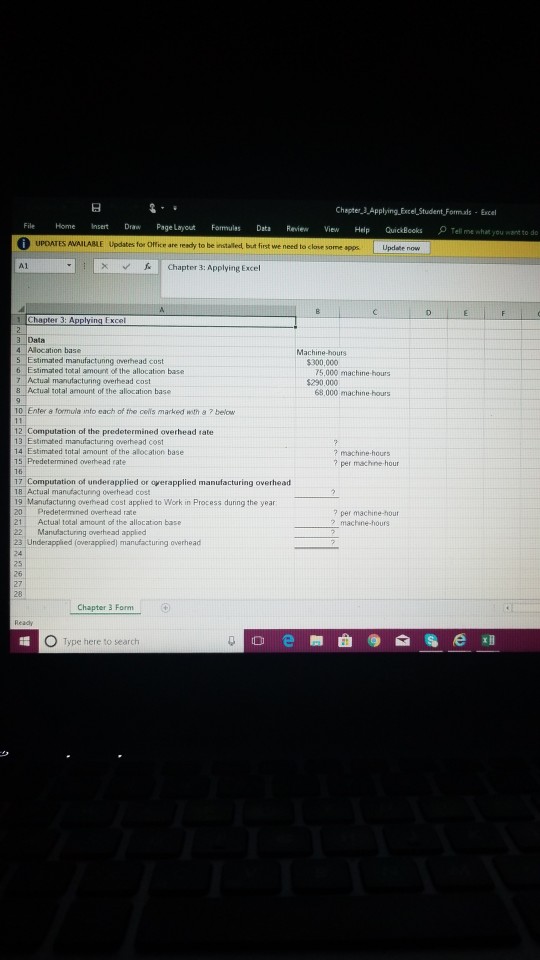The width and height of the screenshot is (540, 960).
Task: Select 'Actual manufacturing overhead cost' in row 7
Action: coord(160,381)
